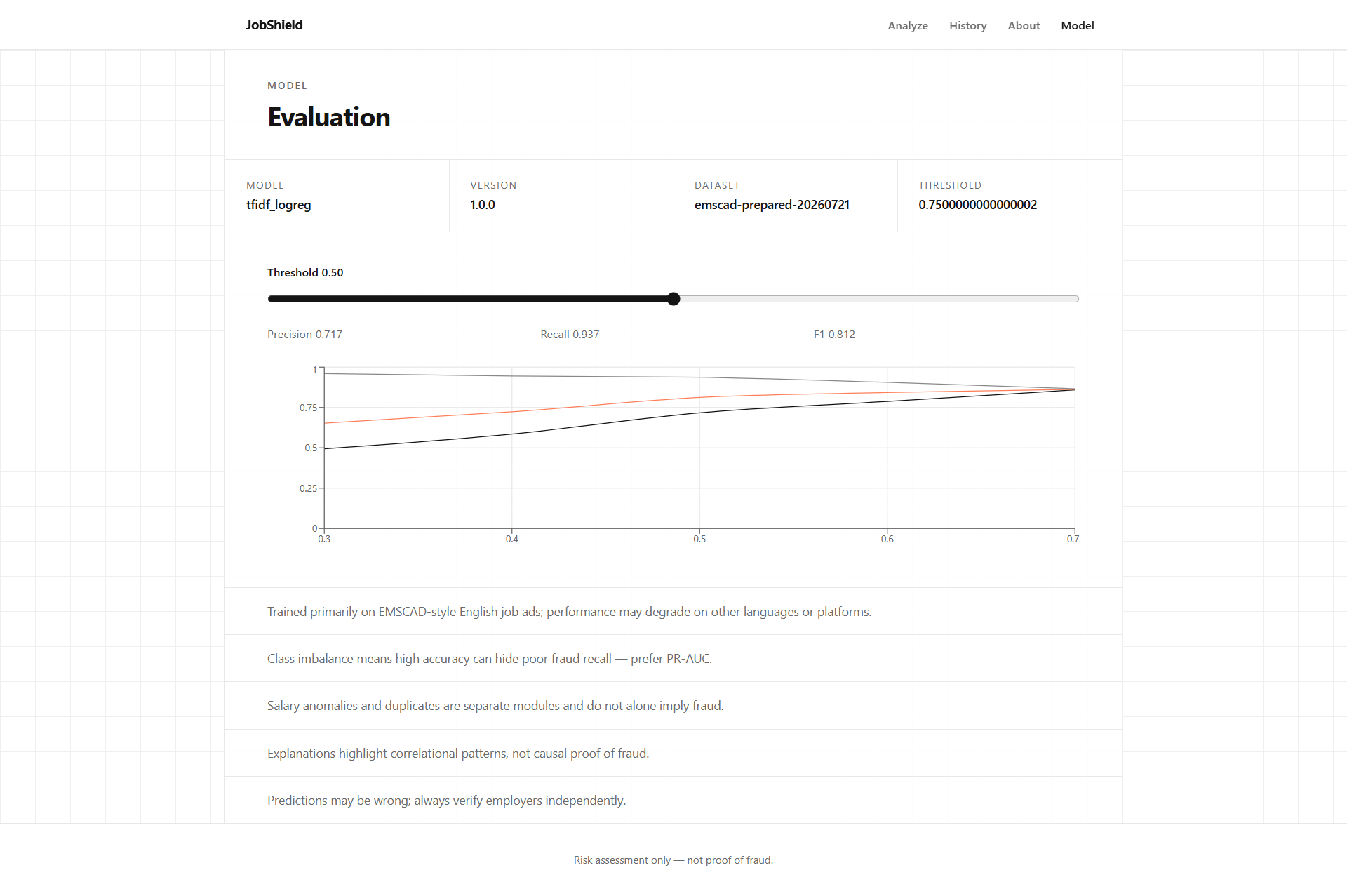
Task: Click the 0.5 x-axis tick label
Action: point(699,539)
